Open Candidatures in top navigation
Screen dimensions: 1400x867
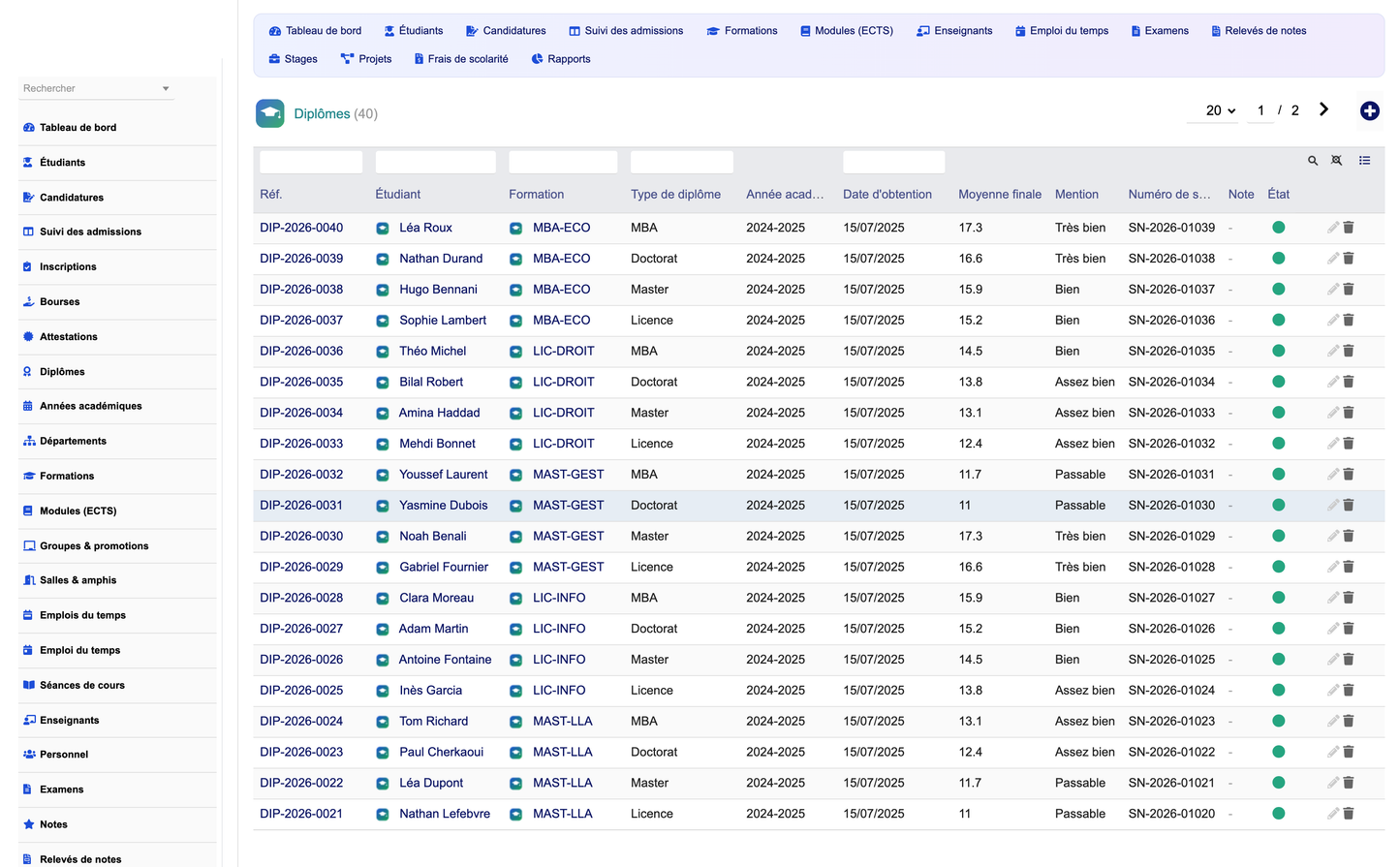[506, 31]
